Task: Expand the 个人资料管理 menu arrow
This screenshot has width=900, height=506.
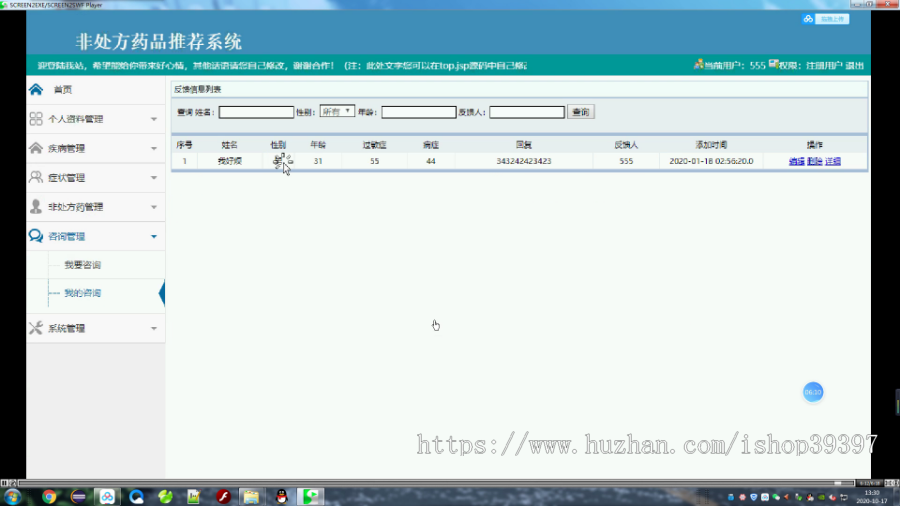Action: 154,119
